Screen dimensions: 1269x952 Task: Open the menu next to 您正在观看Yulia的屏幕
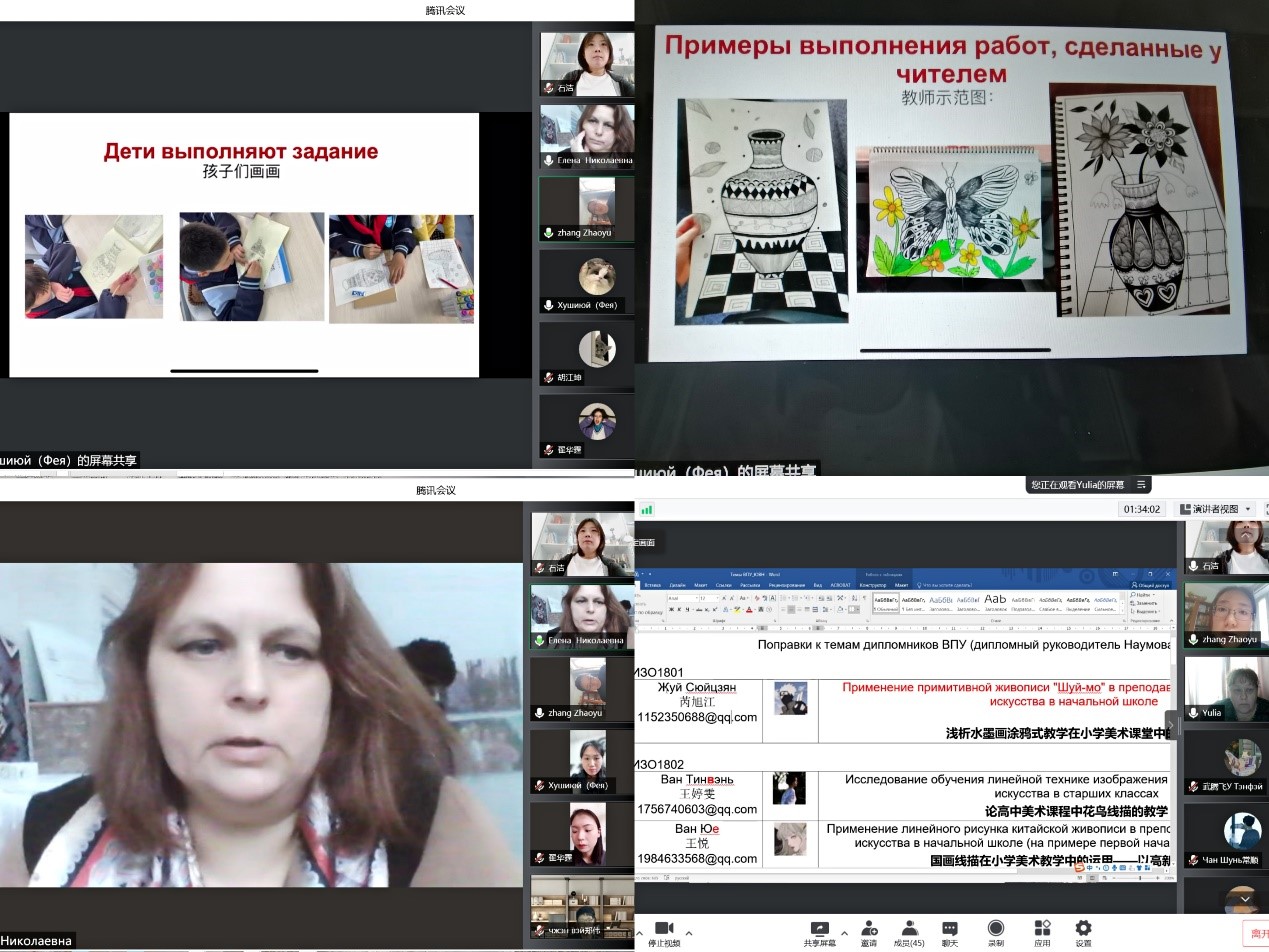tap(1141, 485)
